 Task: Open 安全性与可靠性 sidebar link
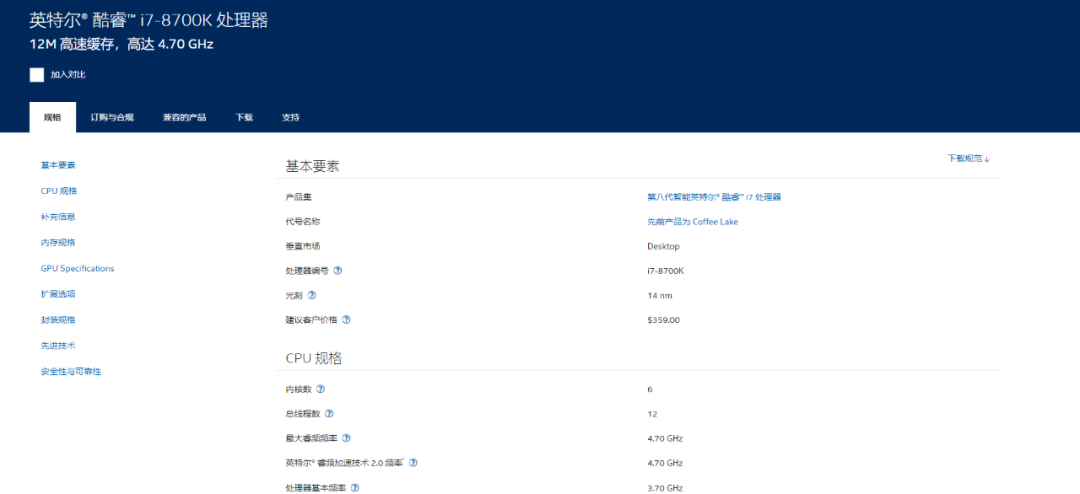[71, 371]
